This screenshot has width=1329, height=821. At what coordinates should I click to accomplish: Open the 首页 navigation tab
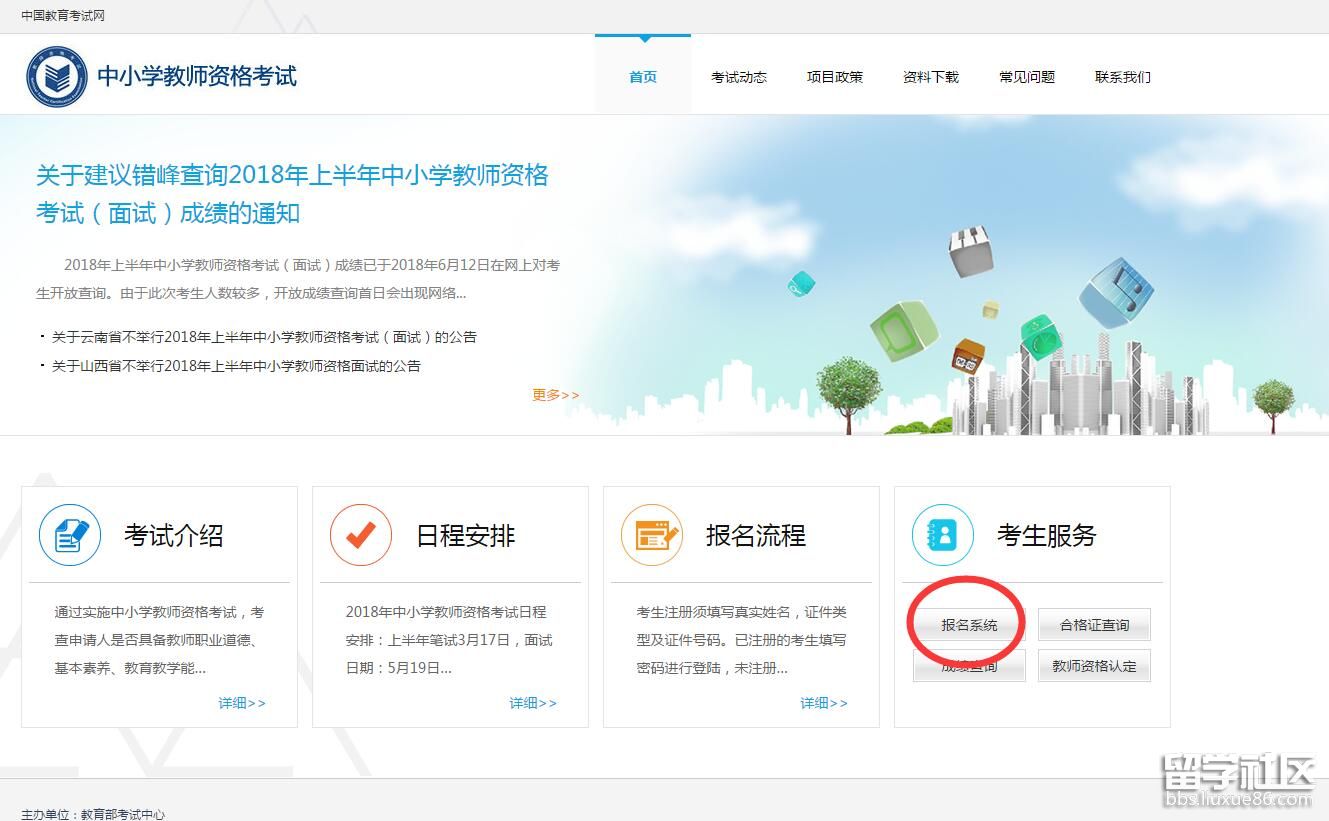coord(643,77)
